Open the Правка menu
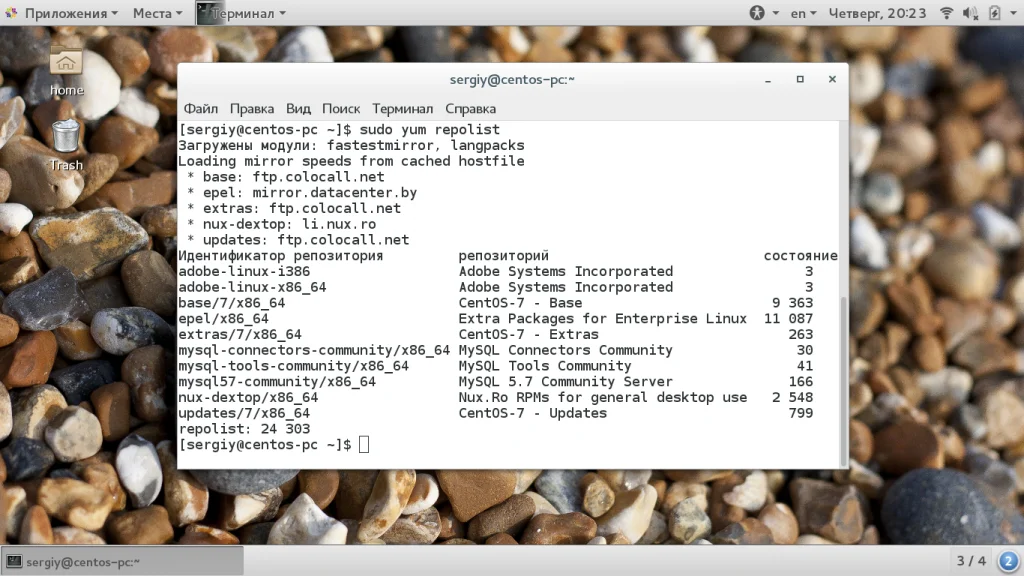The height and width of the screenshot is (576, 1024). click(x=251, y=108)
